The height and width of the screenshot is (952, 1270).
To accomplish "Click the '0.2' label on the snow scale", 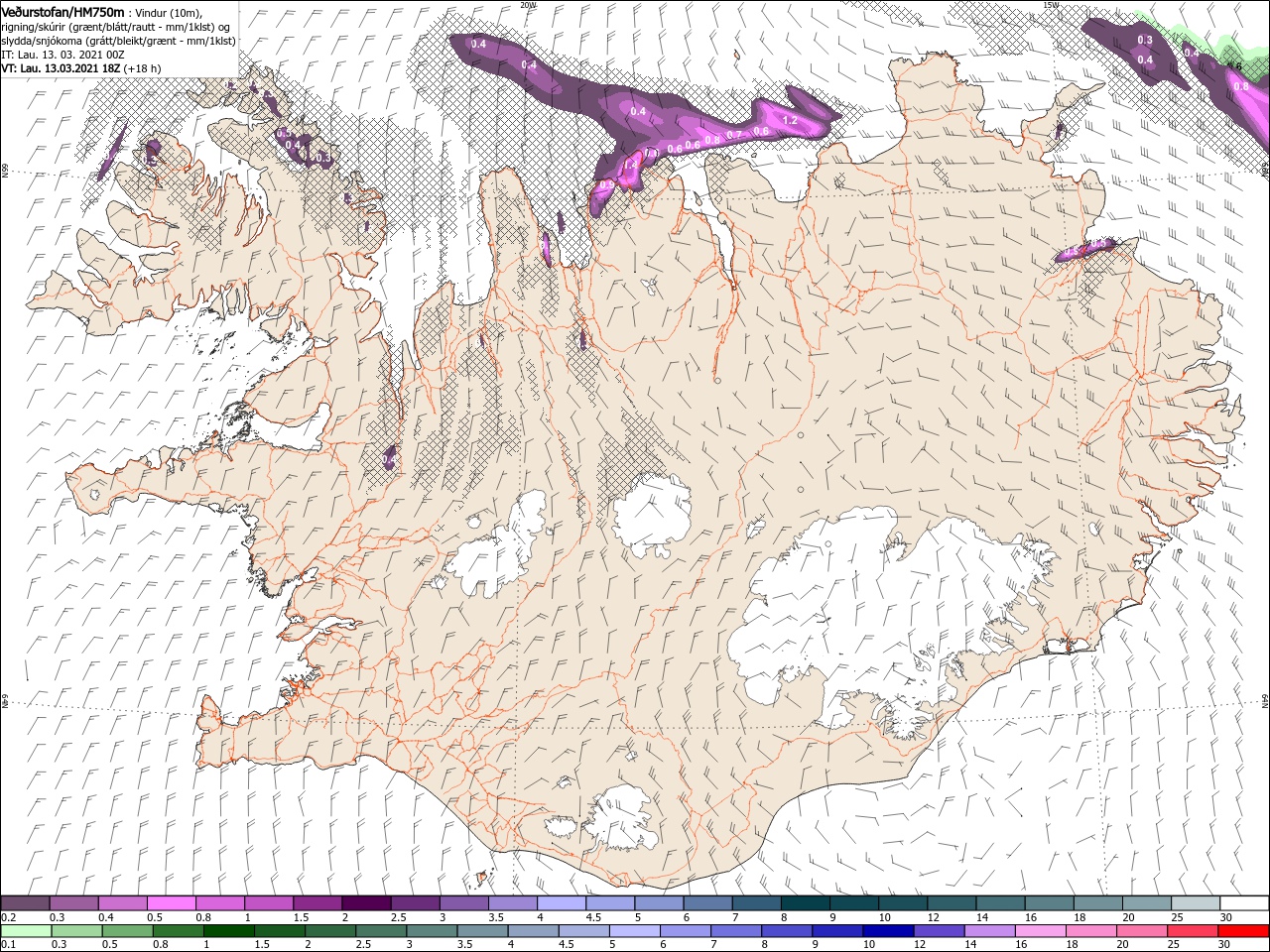I will point(7,917).
